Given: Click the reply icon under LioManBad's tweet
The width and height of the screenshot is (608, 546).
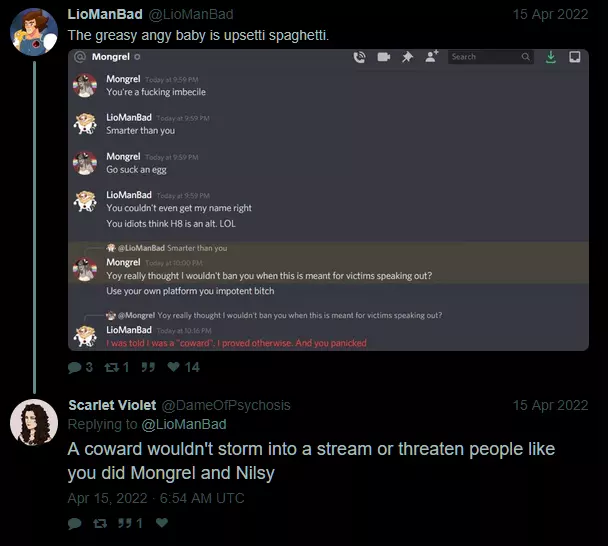Looking at the screenshot, I should coord(74,367).
